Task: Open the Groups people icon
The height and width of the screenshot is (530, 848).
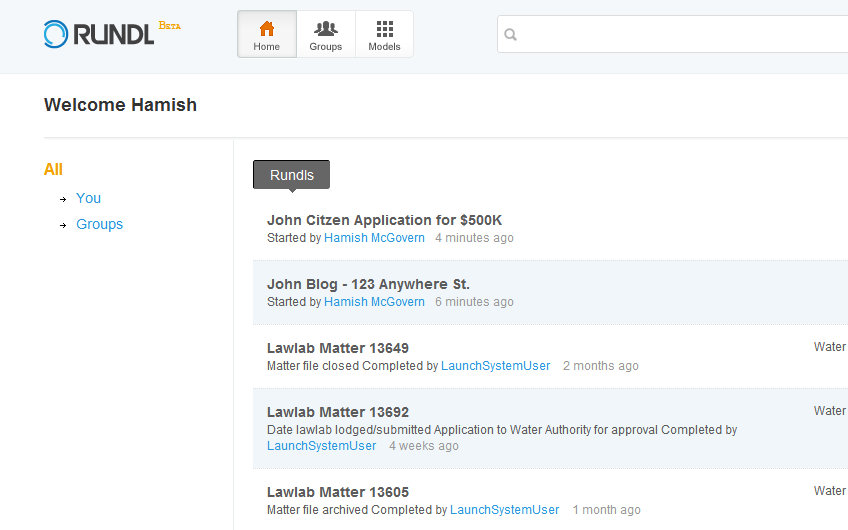Action: [x=325, y=29]
